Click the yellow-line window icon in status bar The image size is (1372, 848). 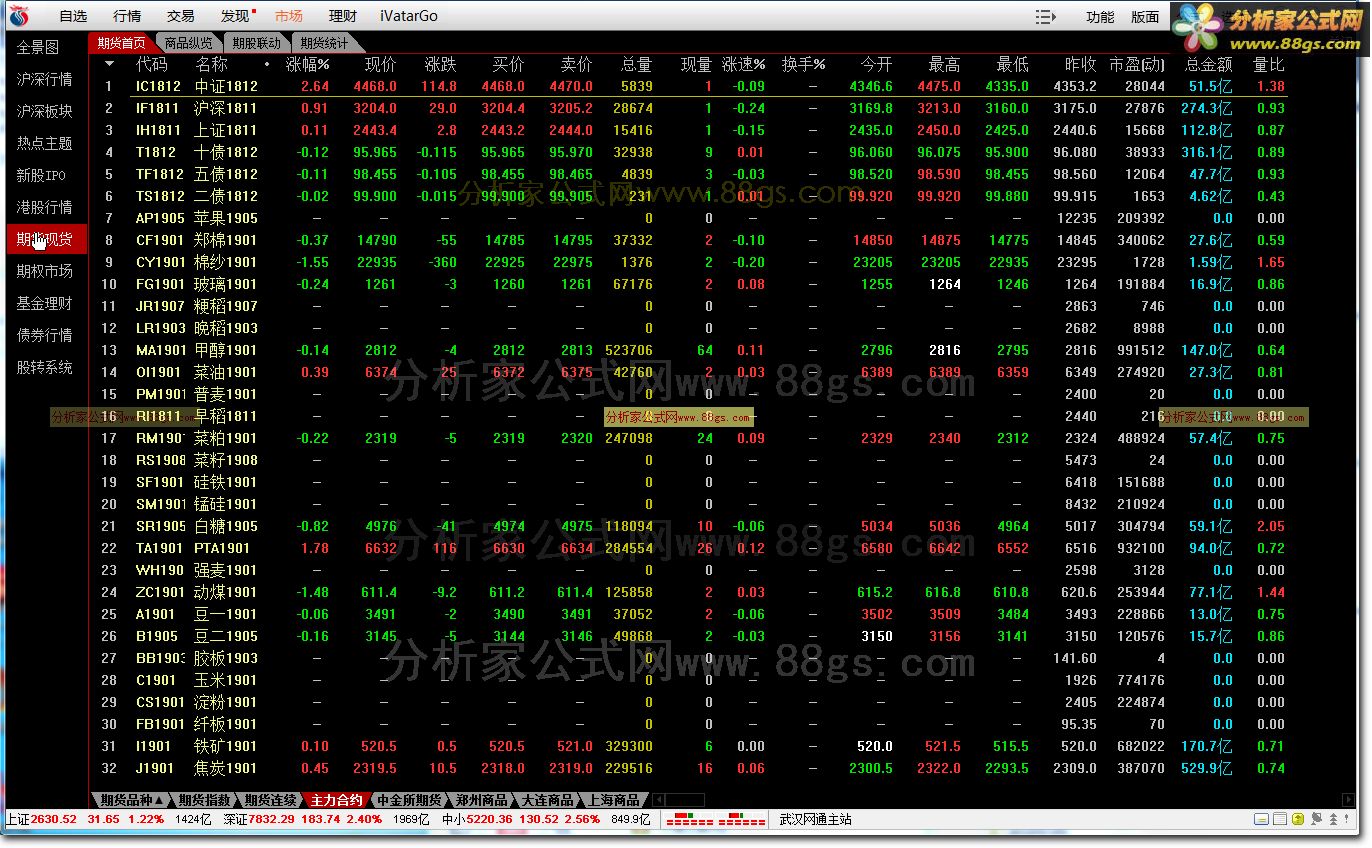click(x=1263, y=819)
